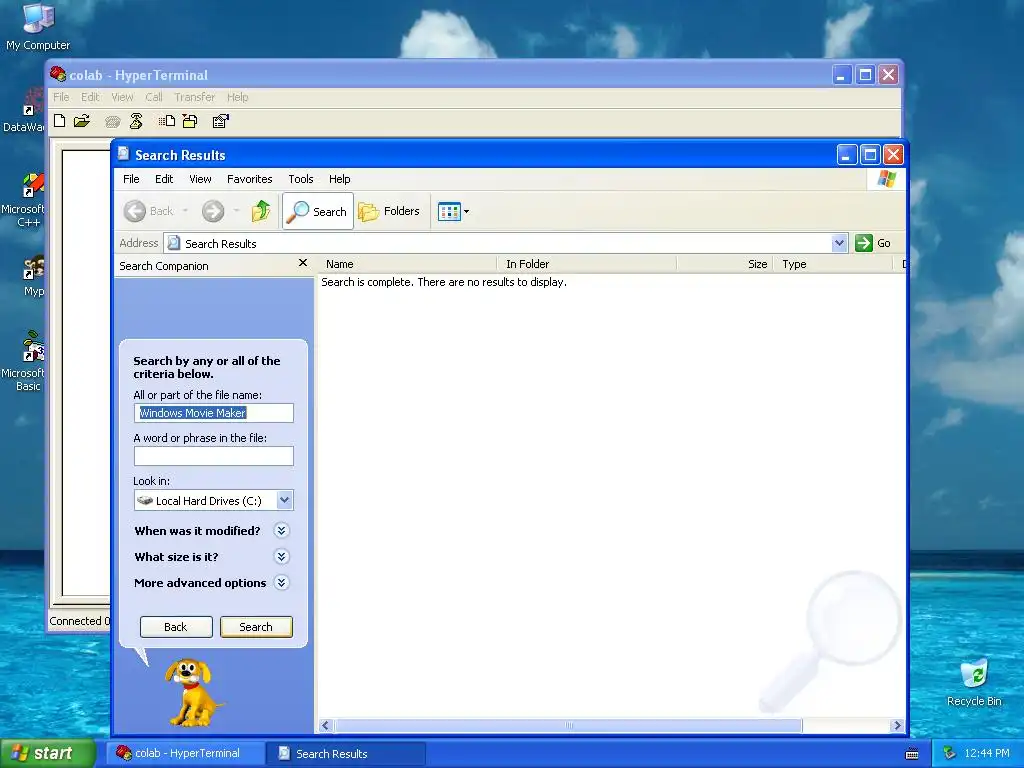This screenshot has width=1024, height=768.
Task: Click Open folder icon in HyperTerminal toolbar
Action: coord(82,121)
